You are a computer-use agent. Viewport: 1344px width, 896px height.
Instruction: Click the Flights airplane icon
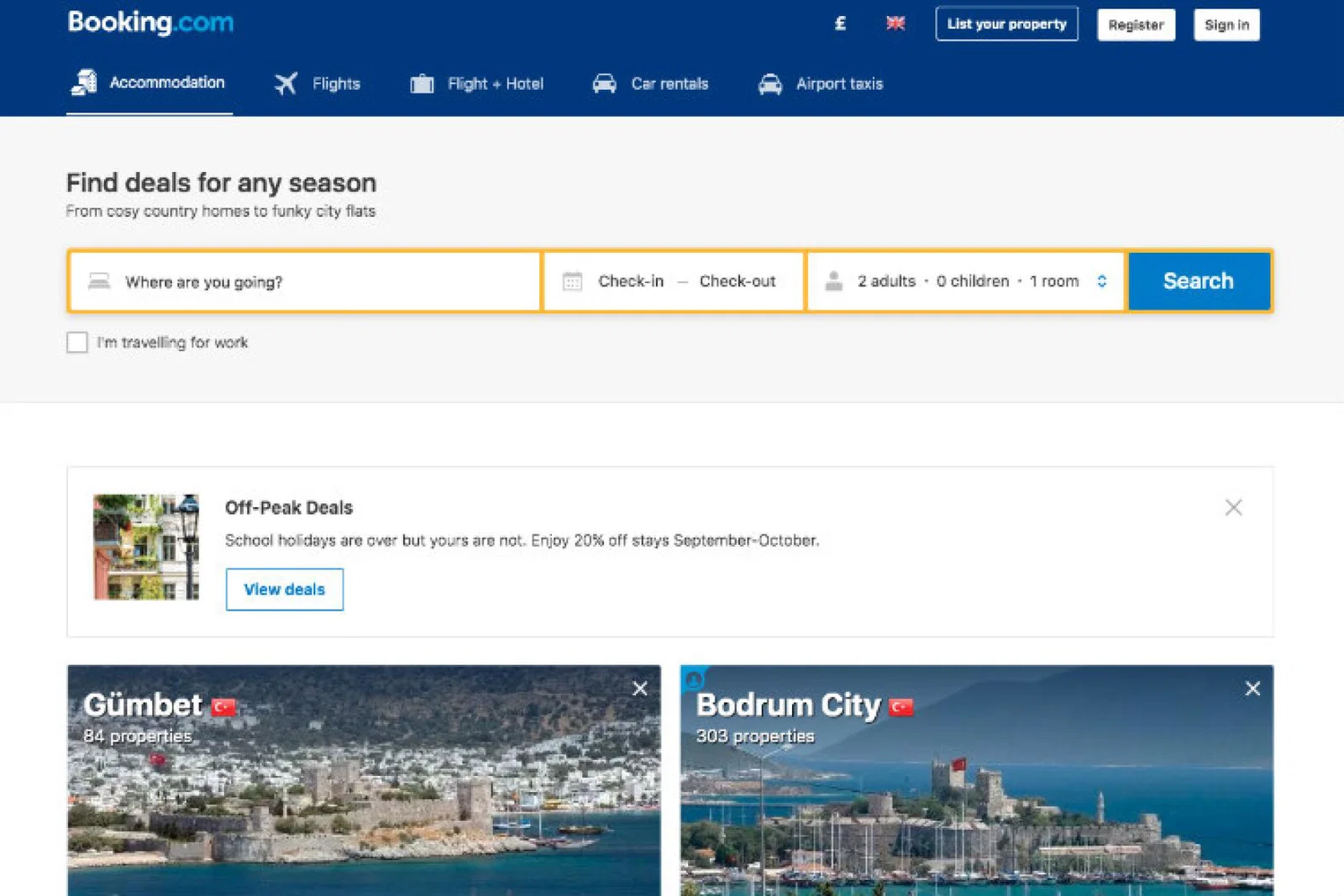(x=286, y=84)
